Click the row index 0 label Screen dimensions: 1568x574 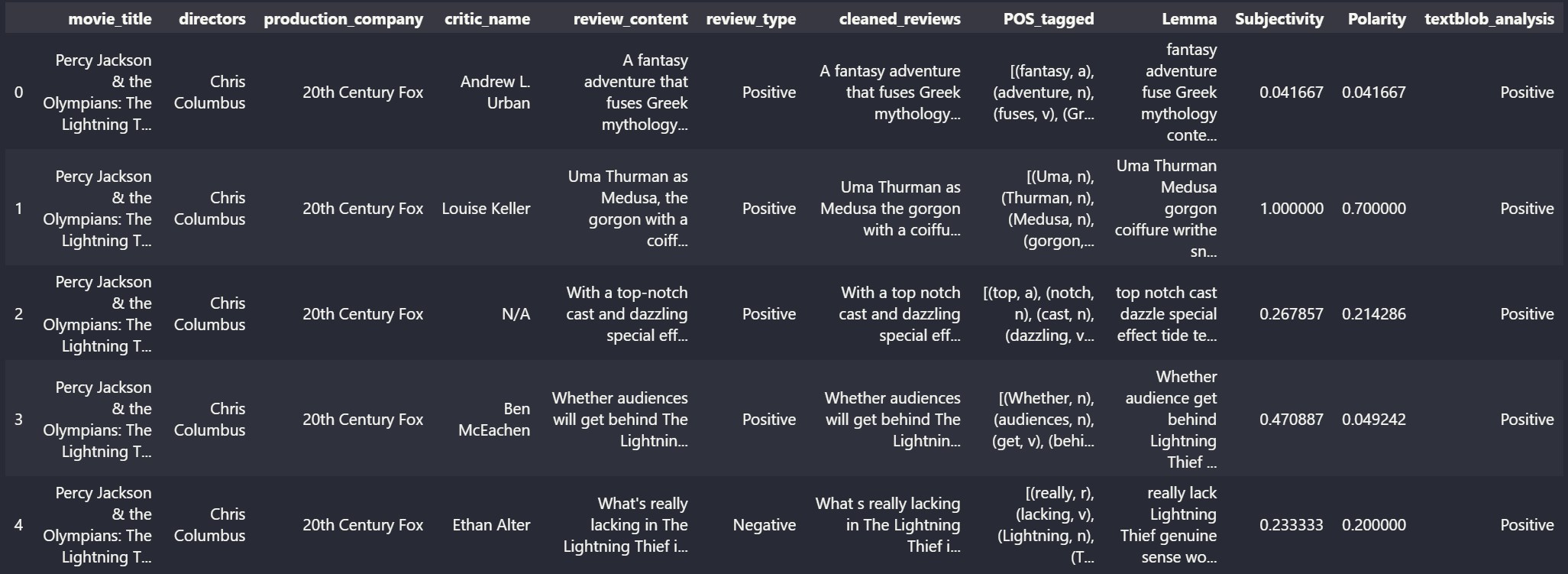pos(18,92)
